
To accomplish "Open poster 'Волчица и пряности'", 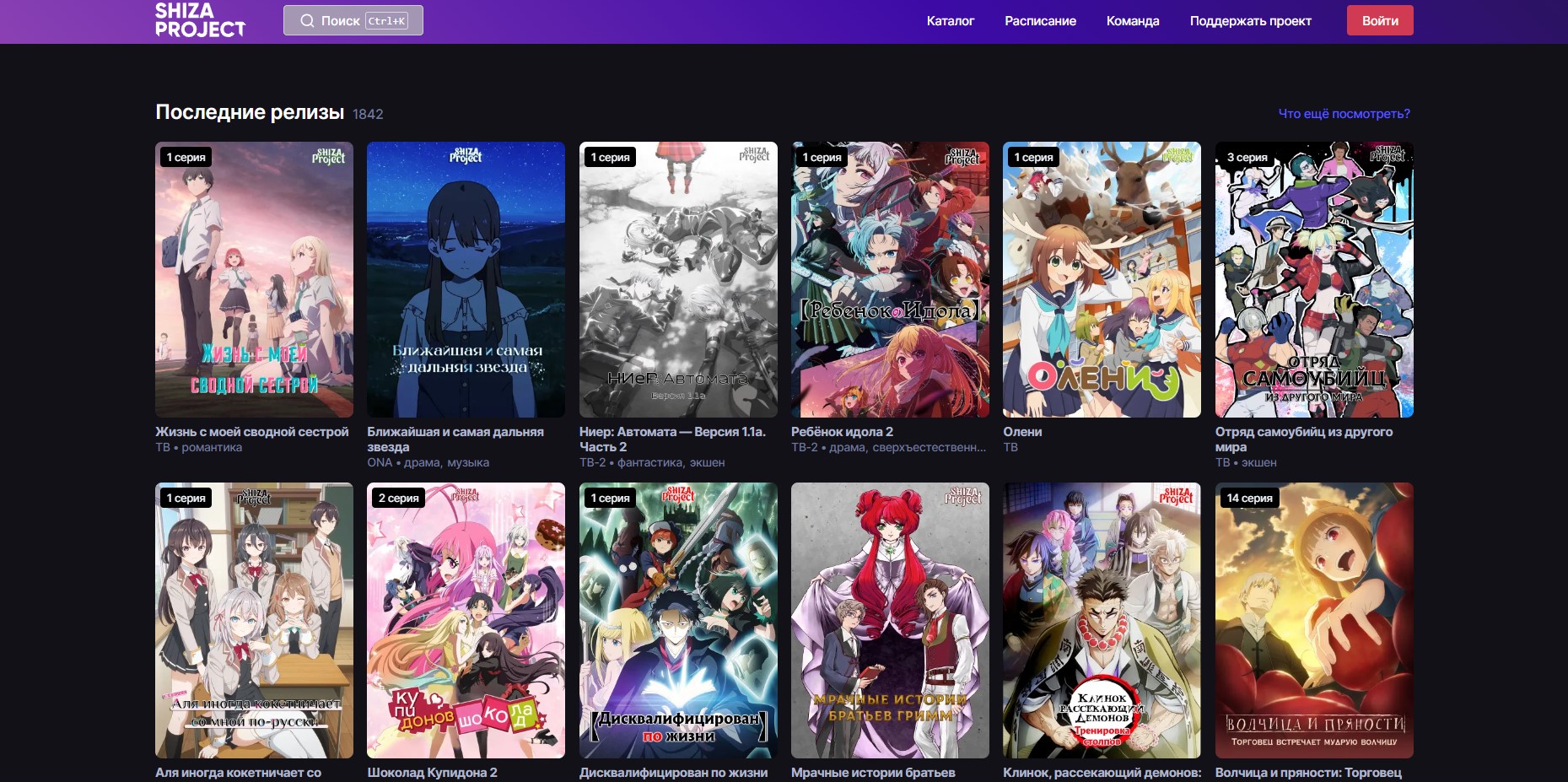I will pyautogui.click(x=1314, y=620).
